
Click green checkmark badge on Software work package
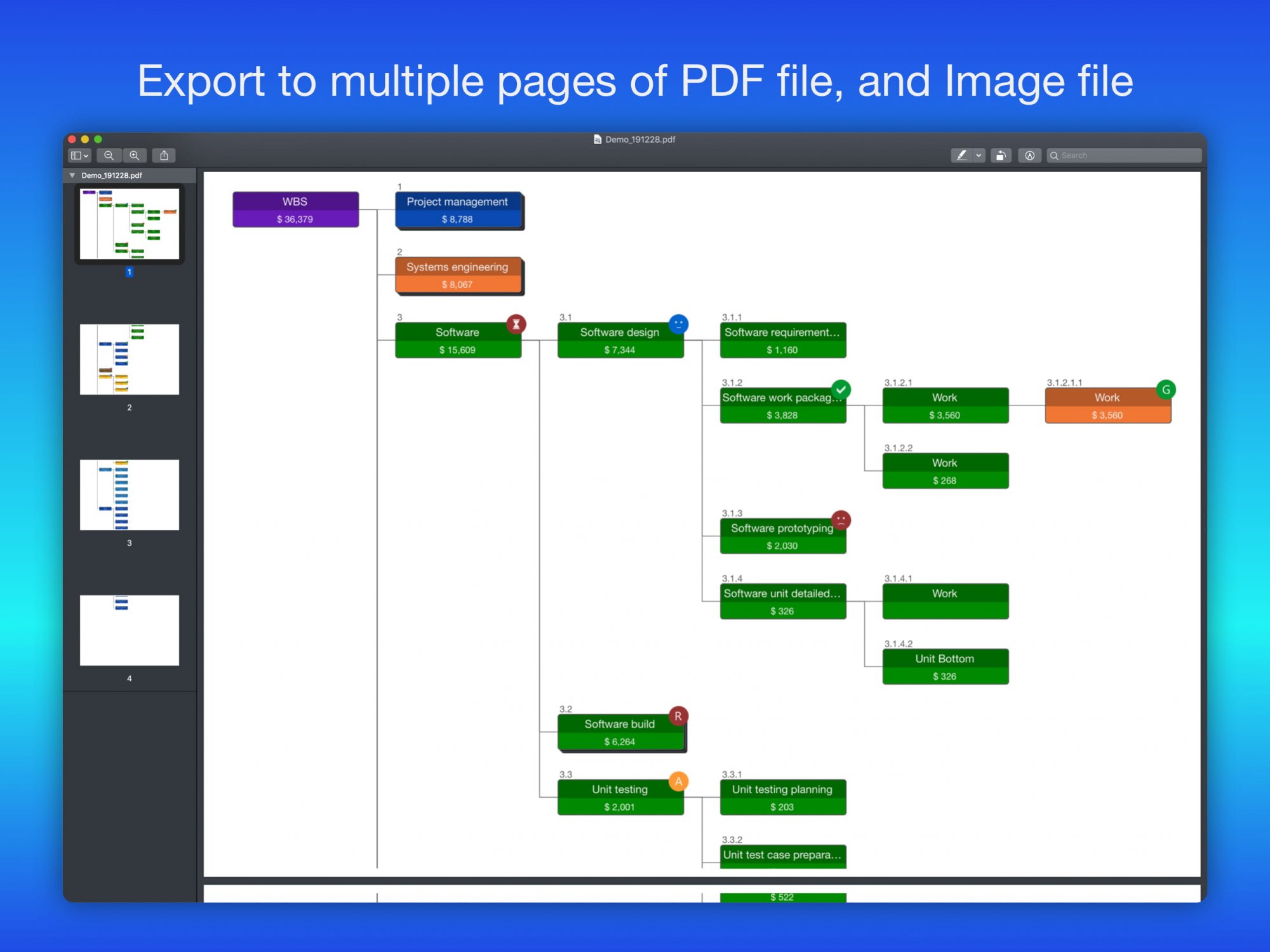pos(841,390)
